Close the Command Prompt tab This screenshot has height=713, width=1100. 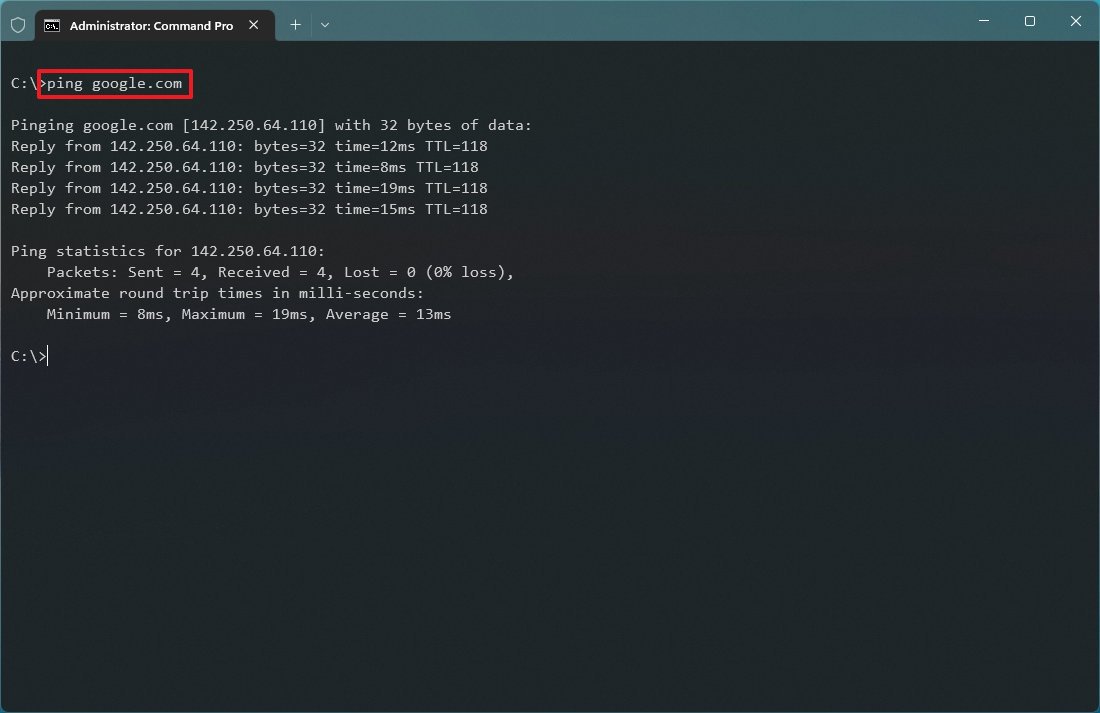point(254,25)
